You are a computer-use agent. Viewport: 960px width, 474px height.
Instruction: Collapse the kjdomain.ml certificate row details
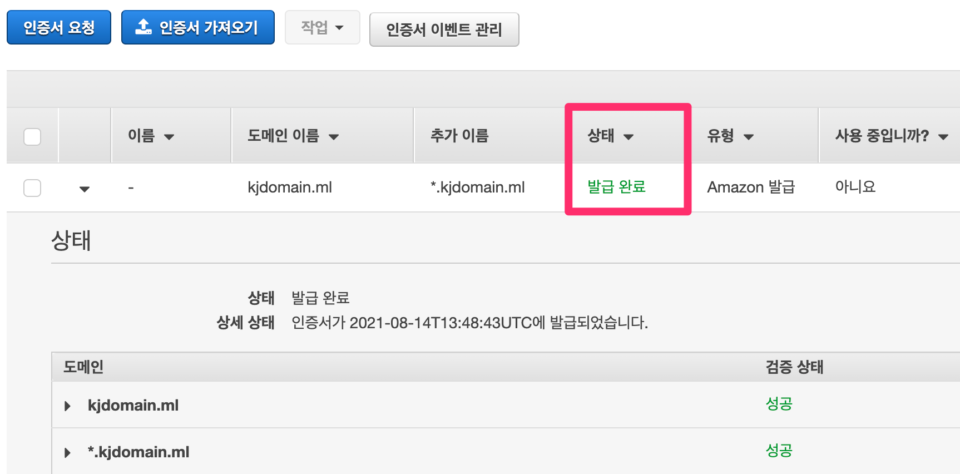(84, 189)
